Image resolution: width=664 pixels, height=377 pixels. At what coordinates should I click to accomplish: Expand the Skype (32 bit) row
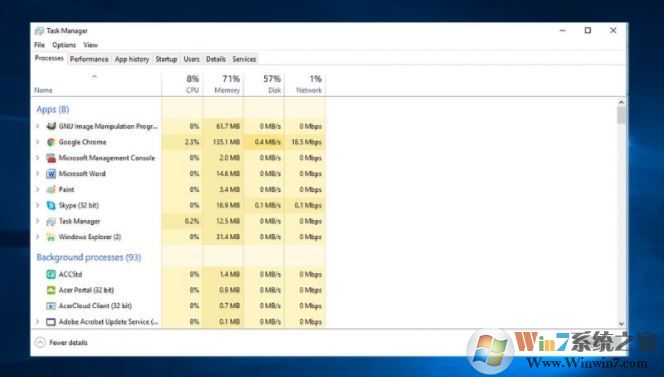point(37,205)
